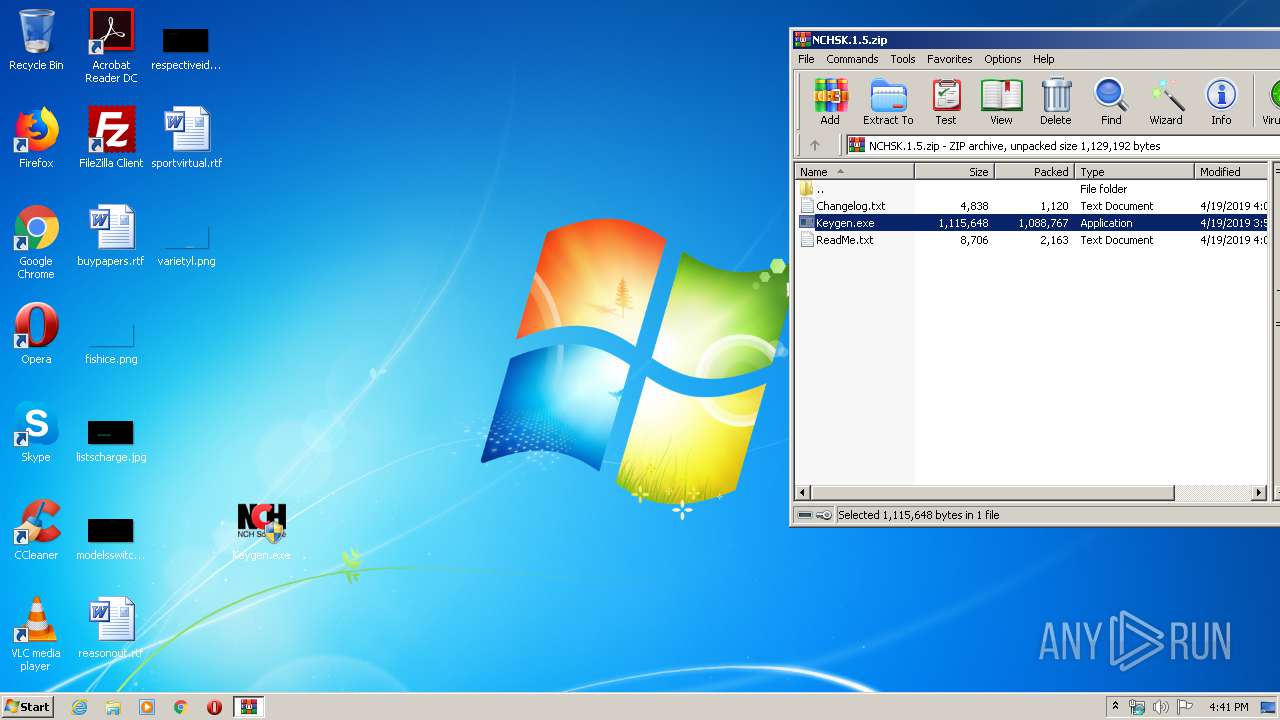Image resolution: width=1280 pixels, height=720 pixels.
Task: Select the sportvirtual.rtf desktop file
Action: [187, 138]
